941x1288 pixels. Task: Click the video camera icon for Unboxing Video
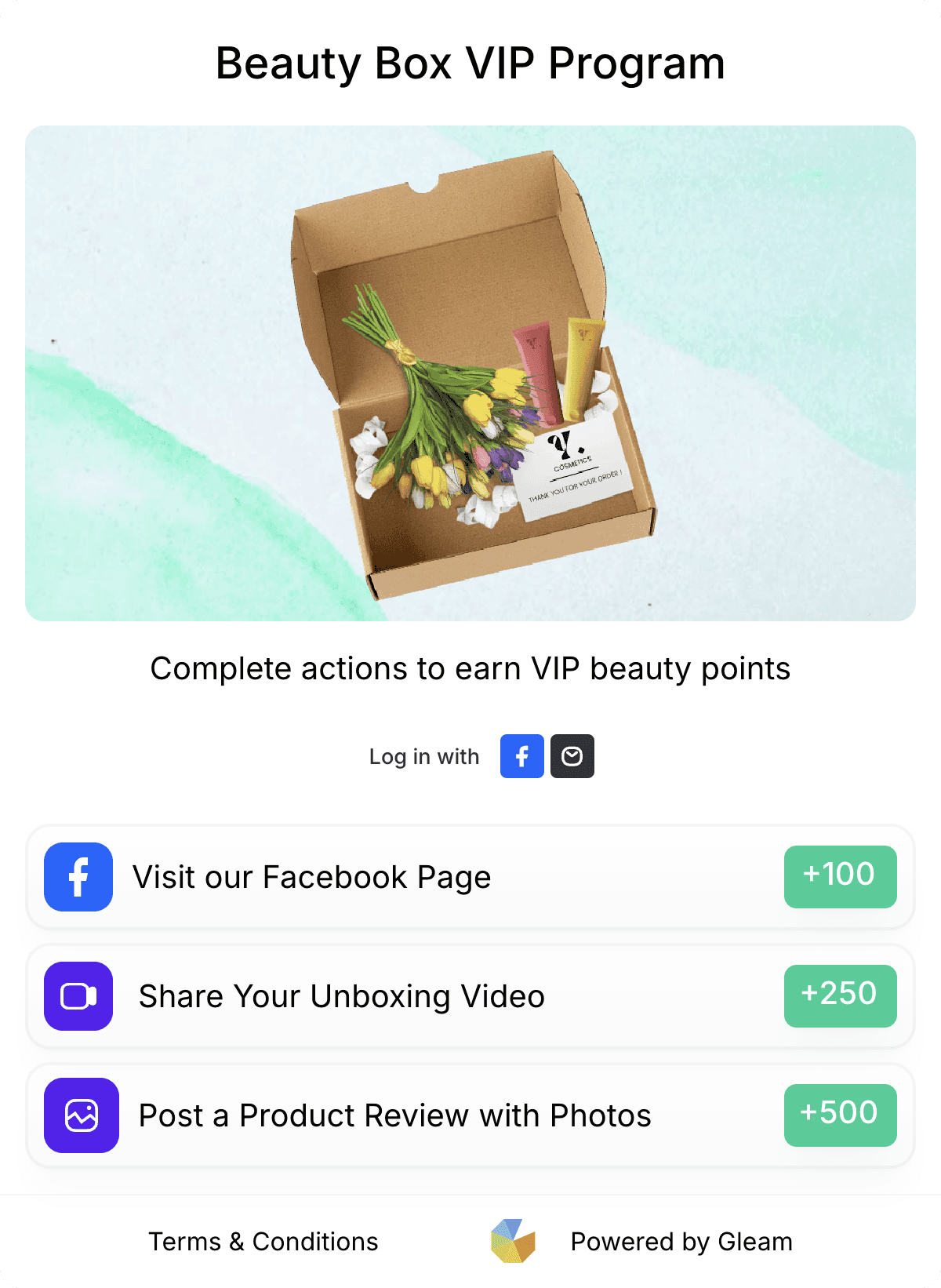[78, 996]
